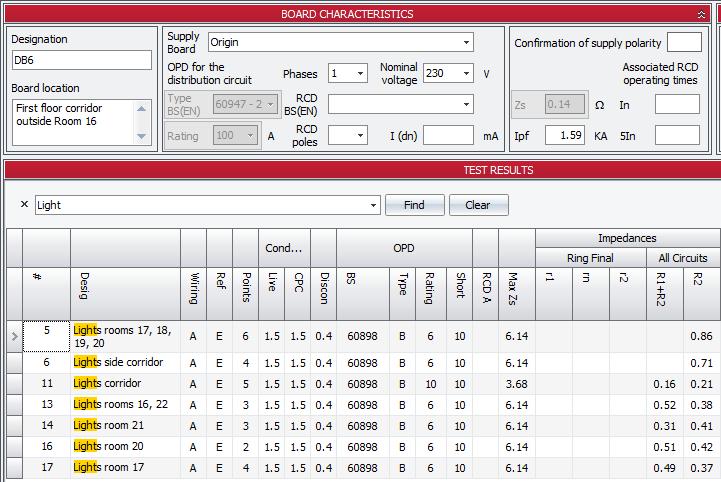
Task: Select the Lights room 21 row
Action: click(108, 425)
